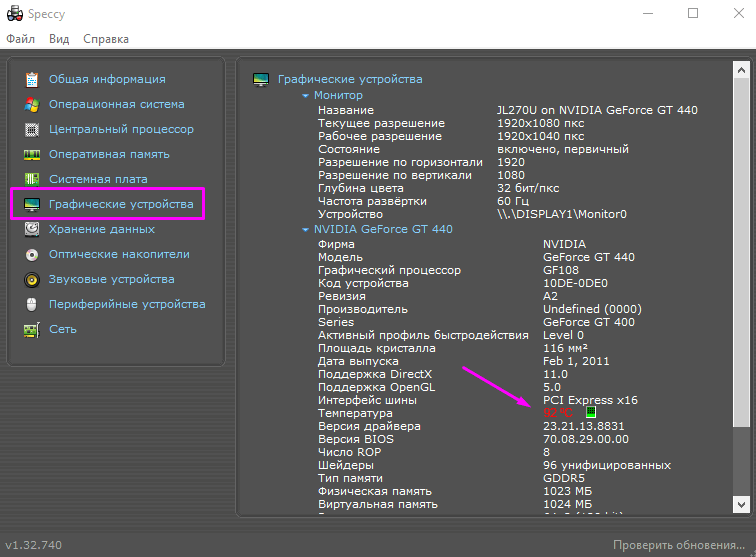Image resolution: width=756 pixels, height=557 pixels.
Task: Click the scrollbar up arrow
Action: click(x=741, y=70)
